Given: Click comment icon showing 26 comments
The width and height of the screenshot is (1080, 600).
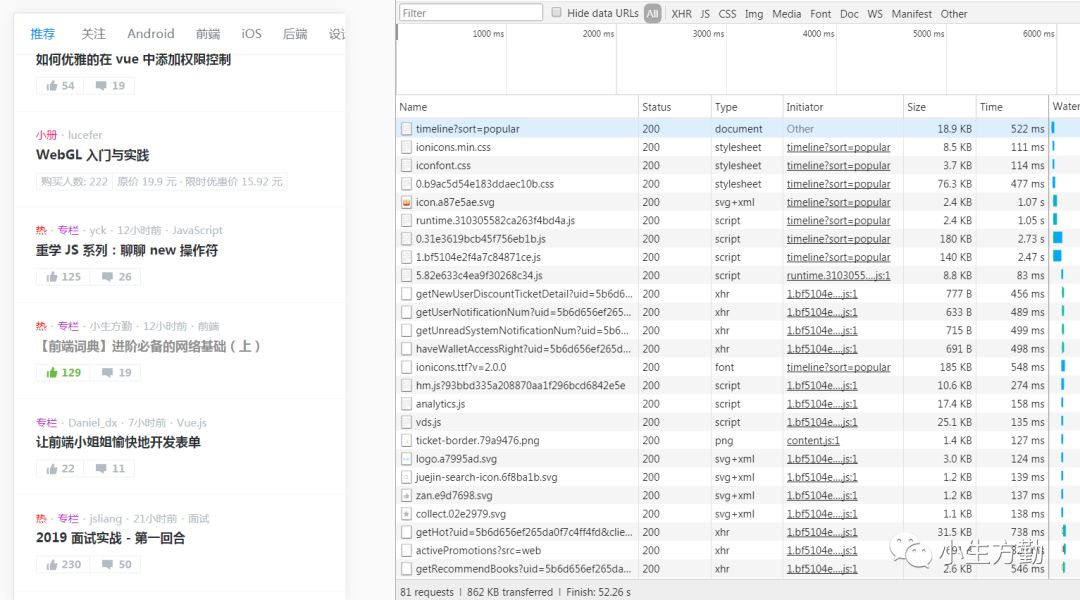Looking at the screenshot, I should point(107,277).
